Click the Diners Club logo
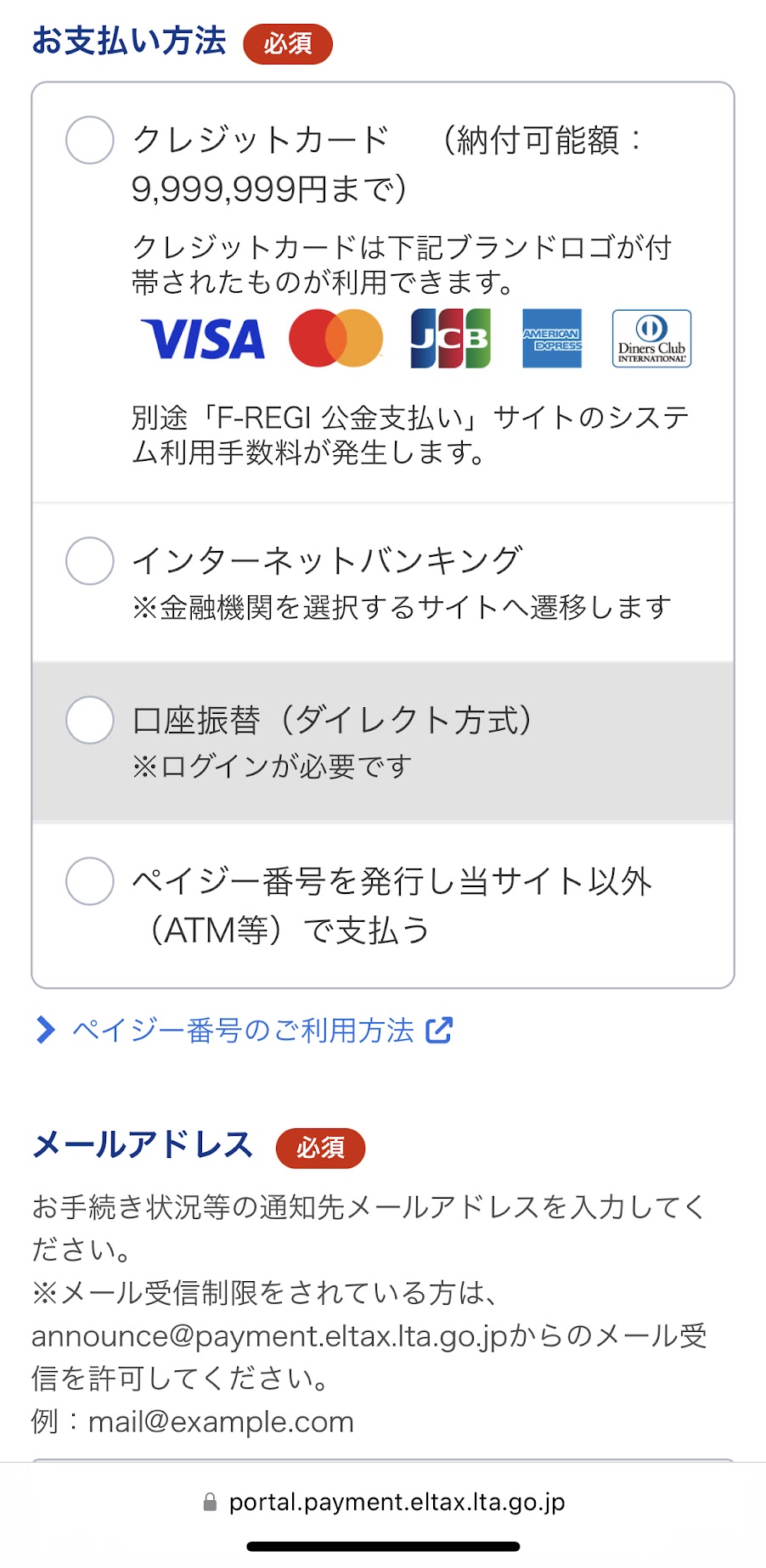 [651, 339]
